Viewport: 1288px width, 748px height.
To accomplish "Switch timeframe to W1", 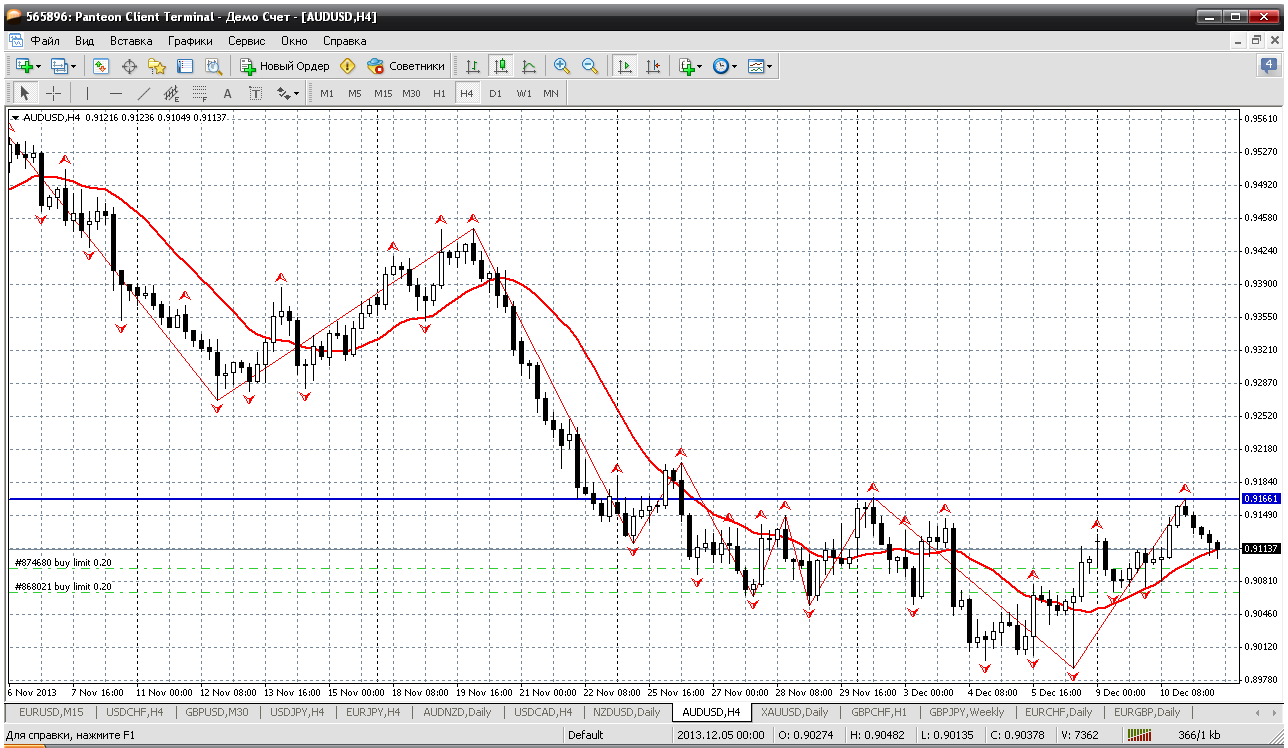I will [523, 93].
